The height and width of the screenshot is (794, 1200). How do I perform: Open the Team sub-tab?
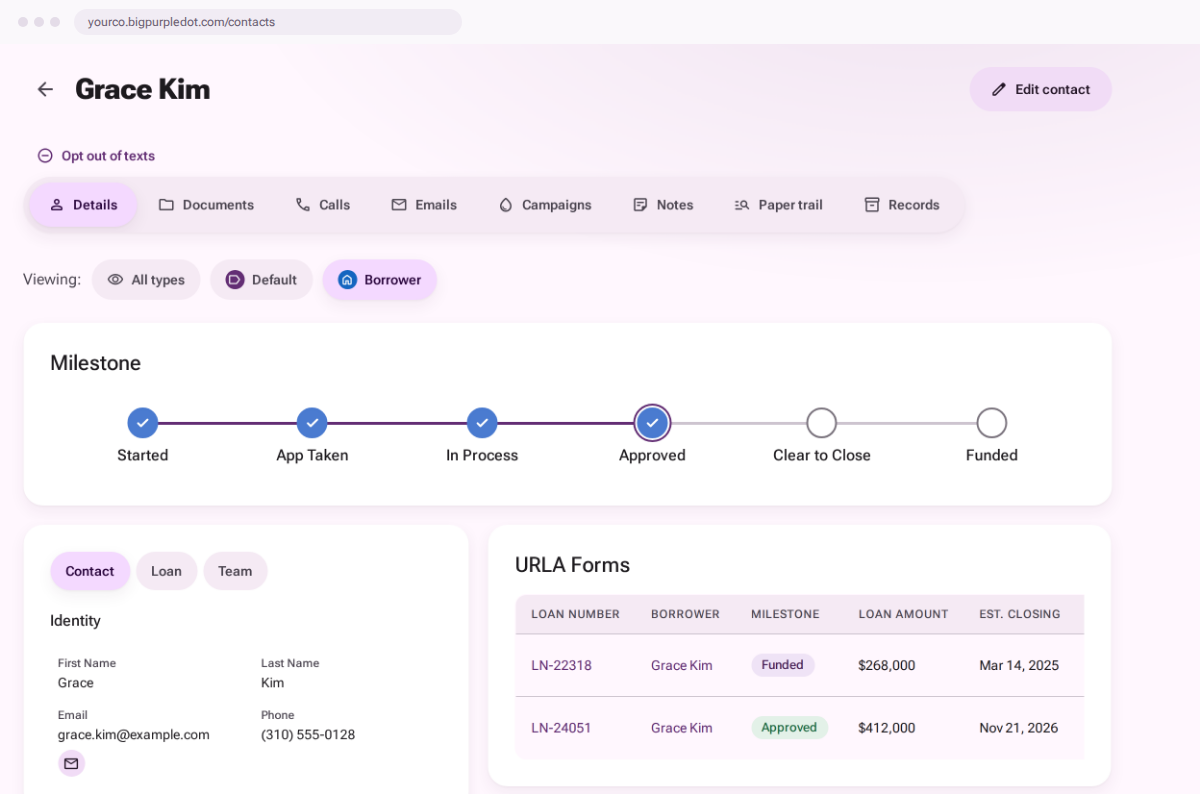pyautogui.click(x=235, y=571)
